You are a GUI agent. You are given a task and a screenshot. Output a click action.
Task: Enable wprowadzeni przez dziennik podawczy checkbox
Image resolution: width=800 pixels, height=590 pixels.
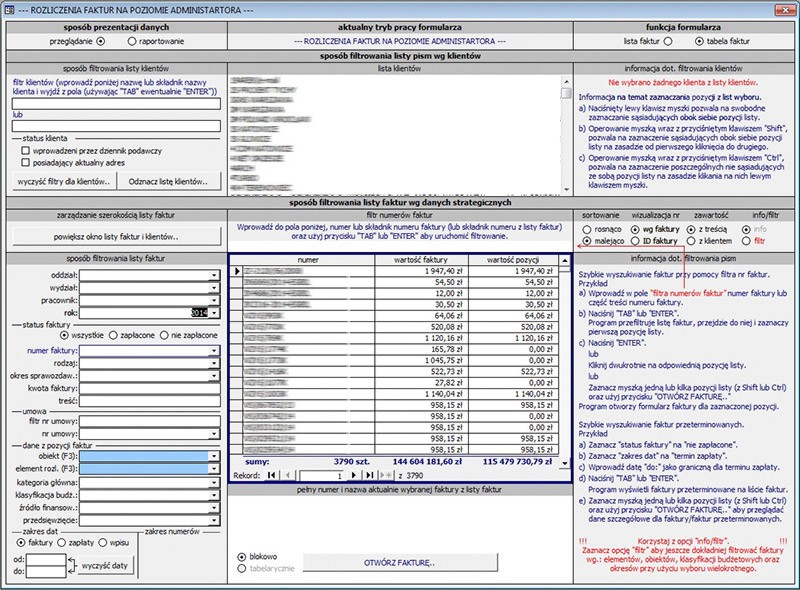point(26,151)
